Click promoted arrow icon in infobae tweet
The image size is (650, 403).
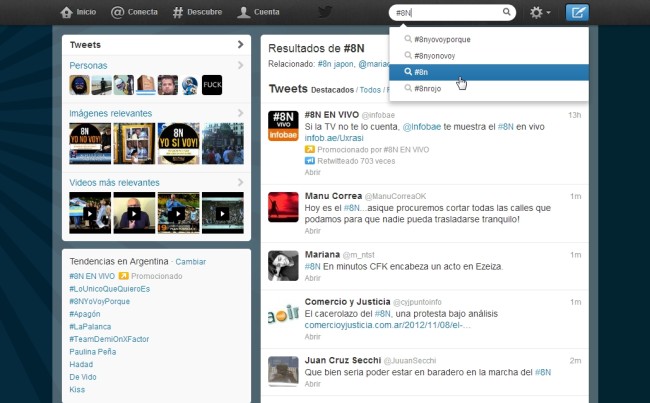coord(310,149)
